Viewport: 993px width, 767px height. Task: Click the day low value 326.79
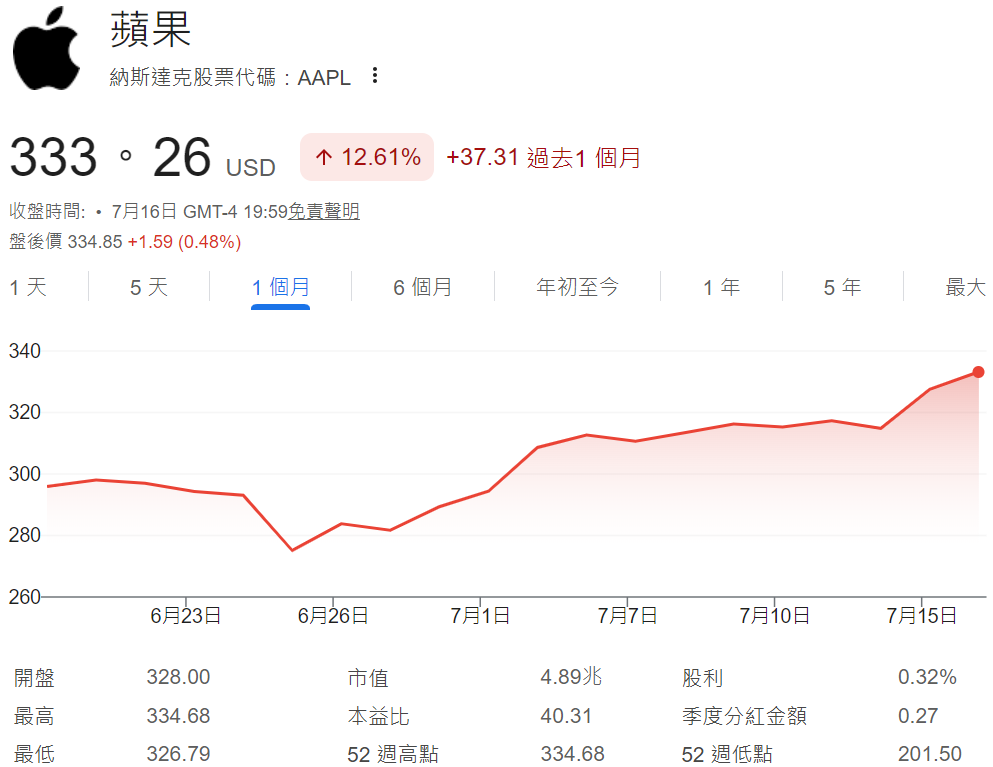pos(178,754)
